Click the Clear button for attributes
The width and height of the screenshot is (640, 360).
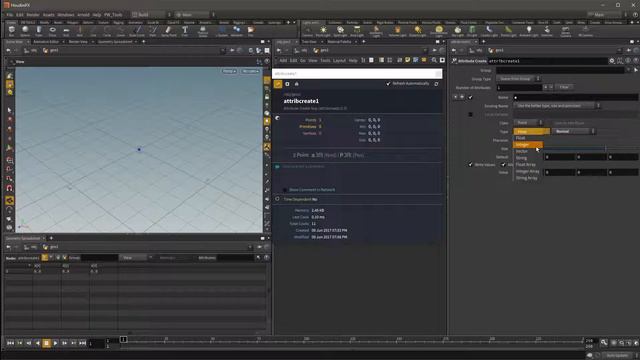(564, 87)
